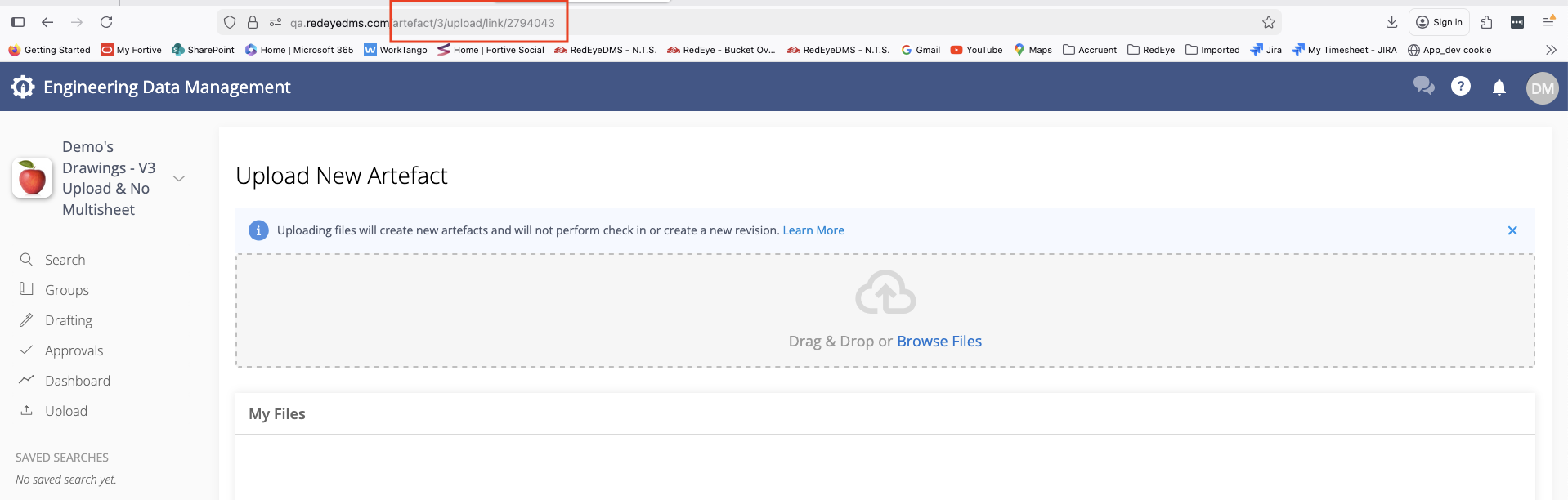This screenshot has width=1568, height=500.
Task: Bookmark this page with the star icon
Action: [1268, 23]
